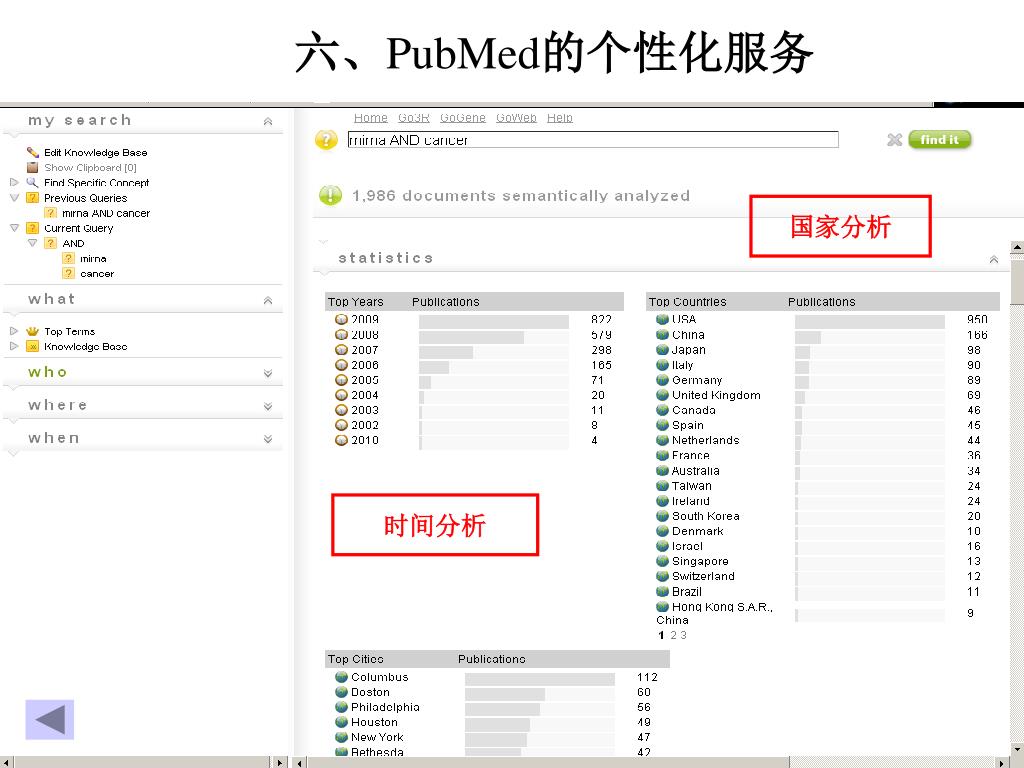The image size is (1024, 768).
Task: Clear the query with the X icon
Action: point(894,140)
